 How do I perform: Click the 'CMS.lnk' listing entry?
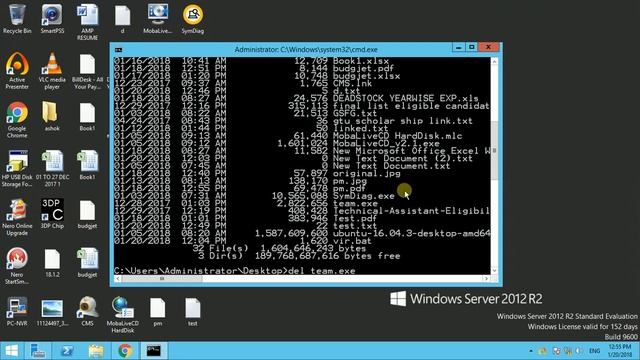[x=352, y=83]
